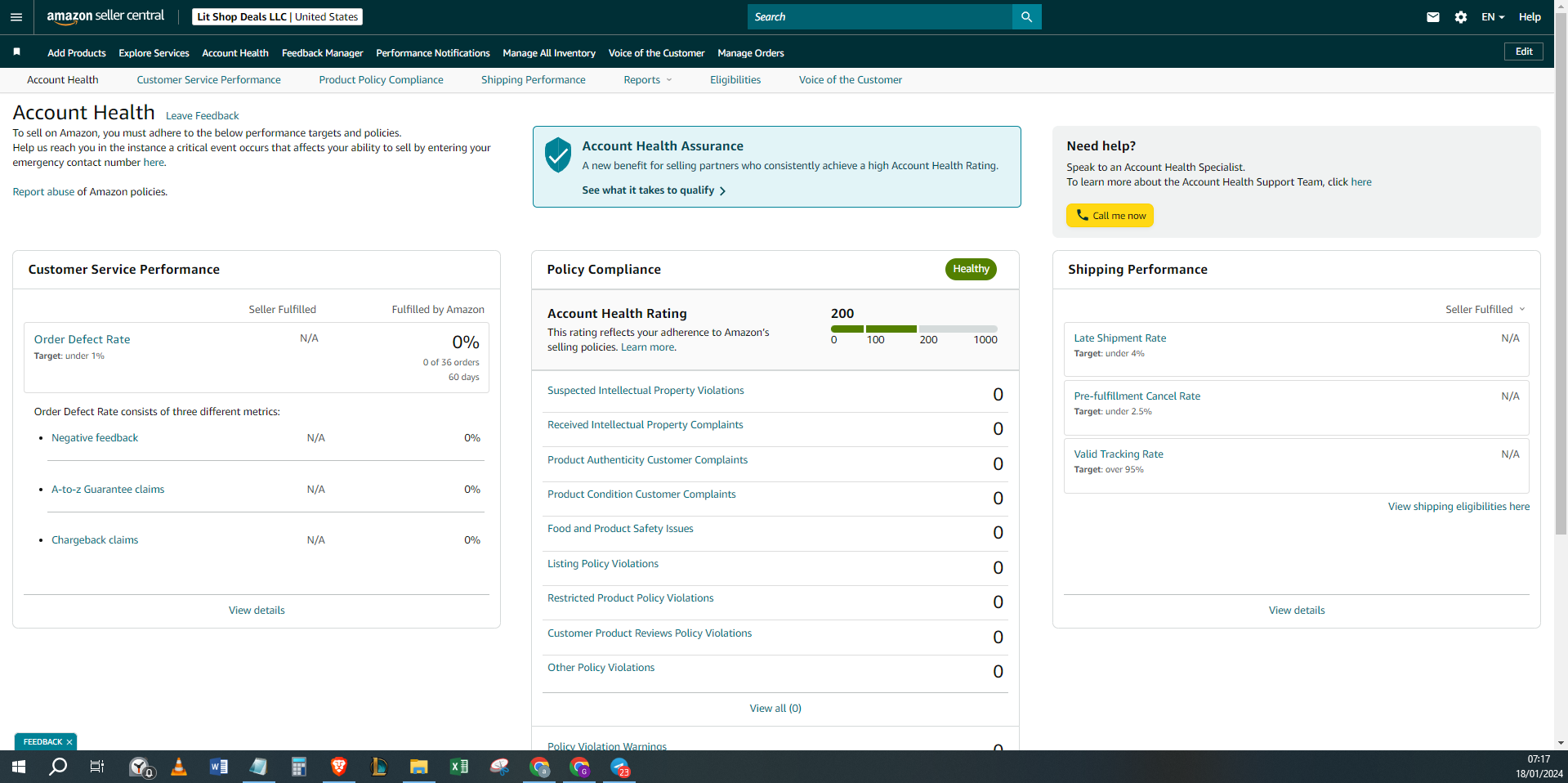Open the hamburger main menu

click(x=16, y=17)
